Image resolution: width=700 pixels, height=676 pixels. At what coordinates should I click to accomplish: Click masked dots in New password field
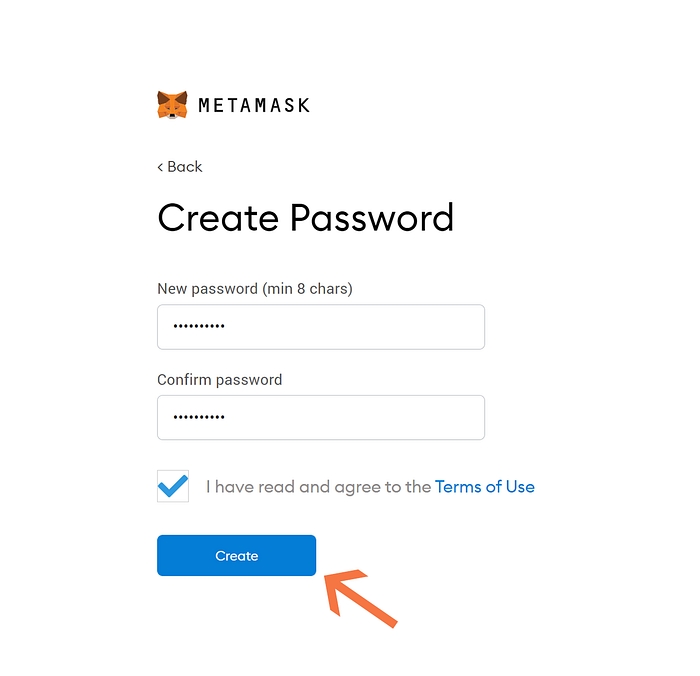[x=199, y=327]
